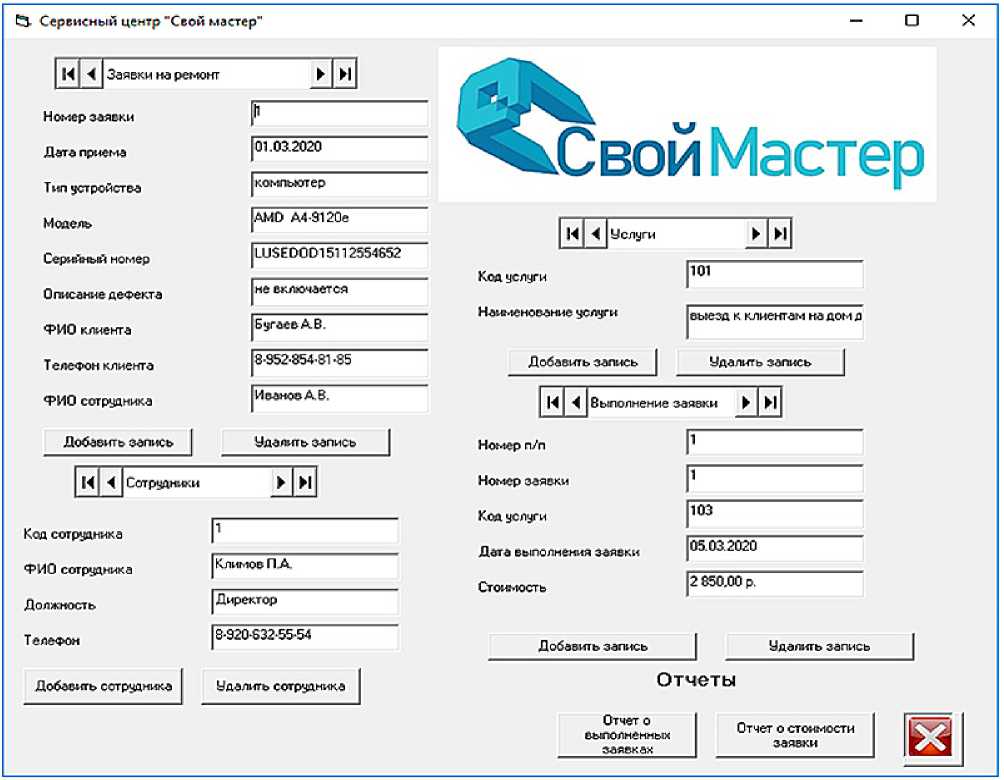Open Отчет о выполненных заявках report
The image size is (1004, 780).
628,735
